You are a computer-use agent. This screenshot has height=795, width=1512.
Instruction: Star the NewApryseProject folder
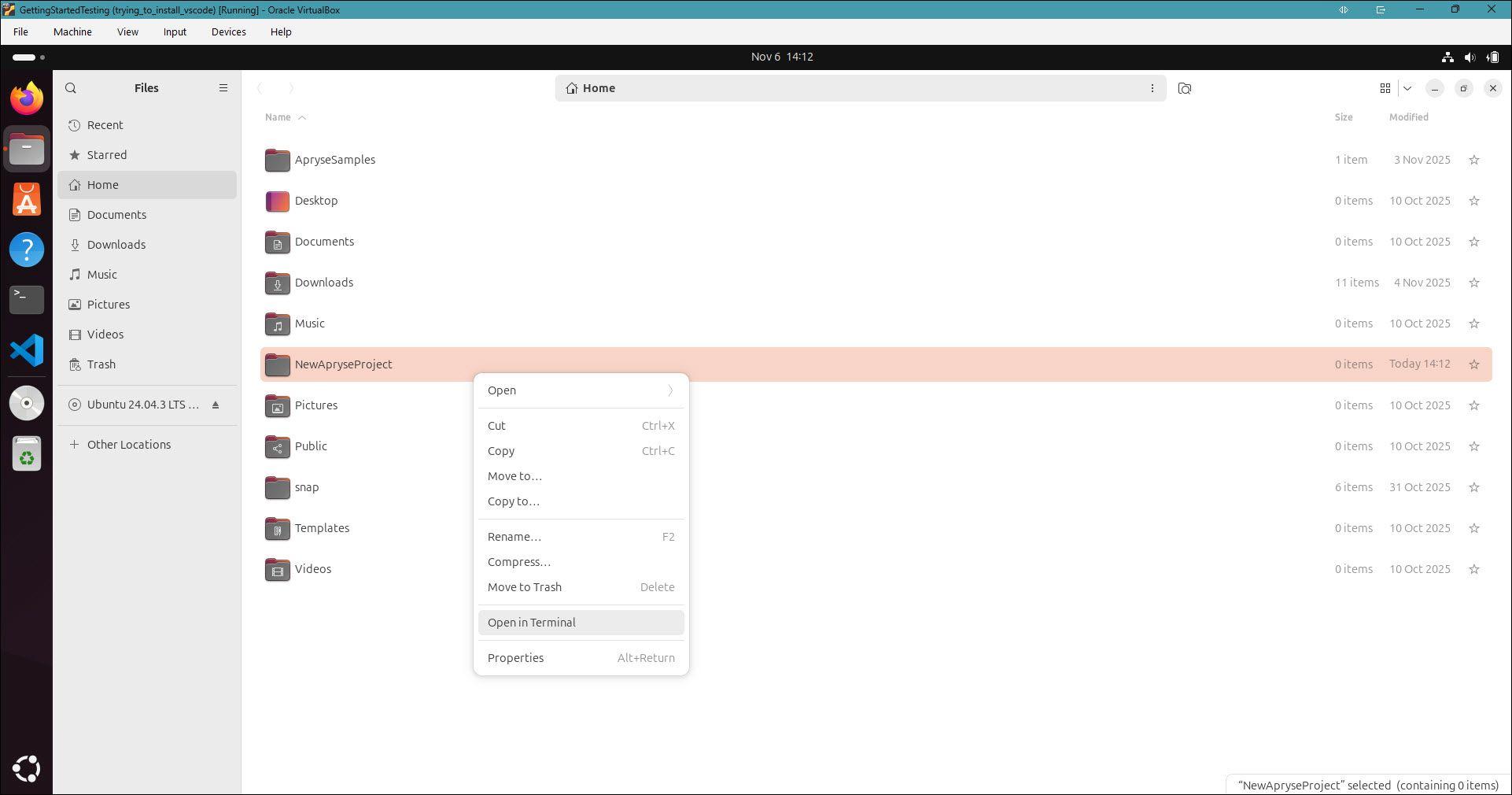tap(1473, 364)
